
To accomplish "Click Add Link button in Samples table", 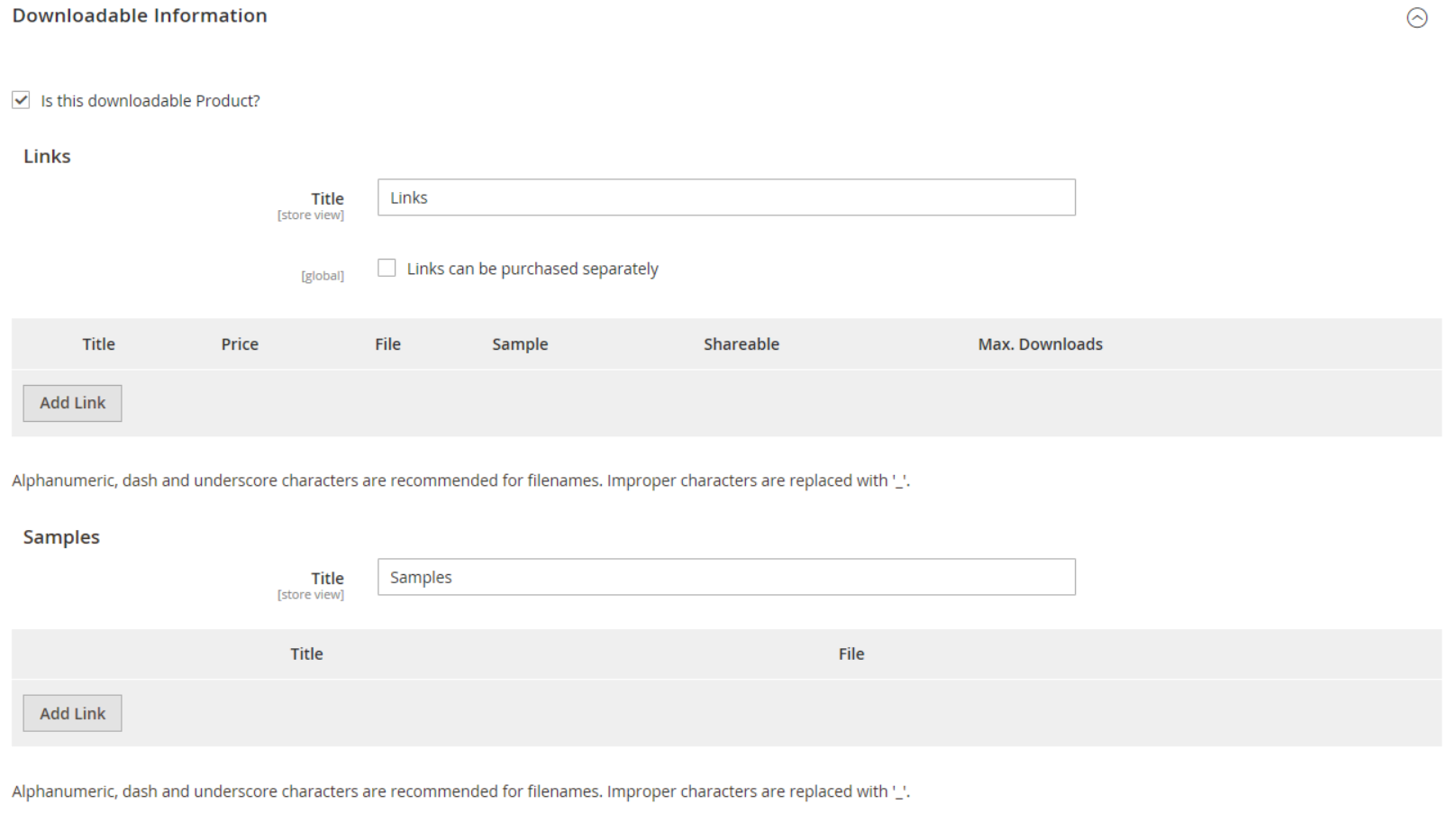I will click(72, 713).
